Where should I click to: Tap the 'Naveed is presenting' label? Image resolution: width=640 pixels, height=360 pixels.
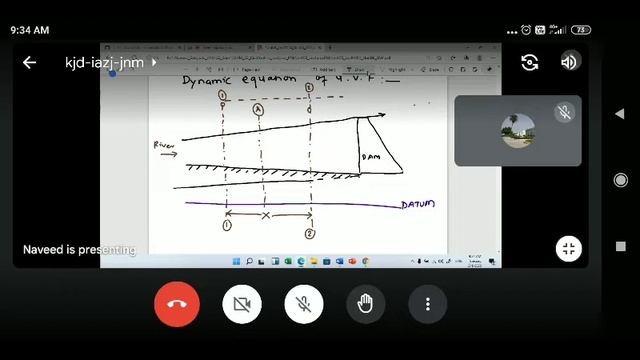[79, 249]
